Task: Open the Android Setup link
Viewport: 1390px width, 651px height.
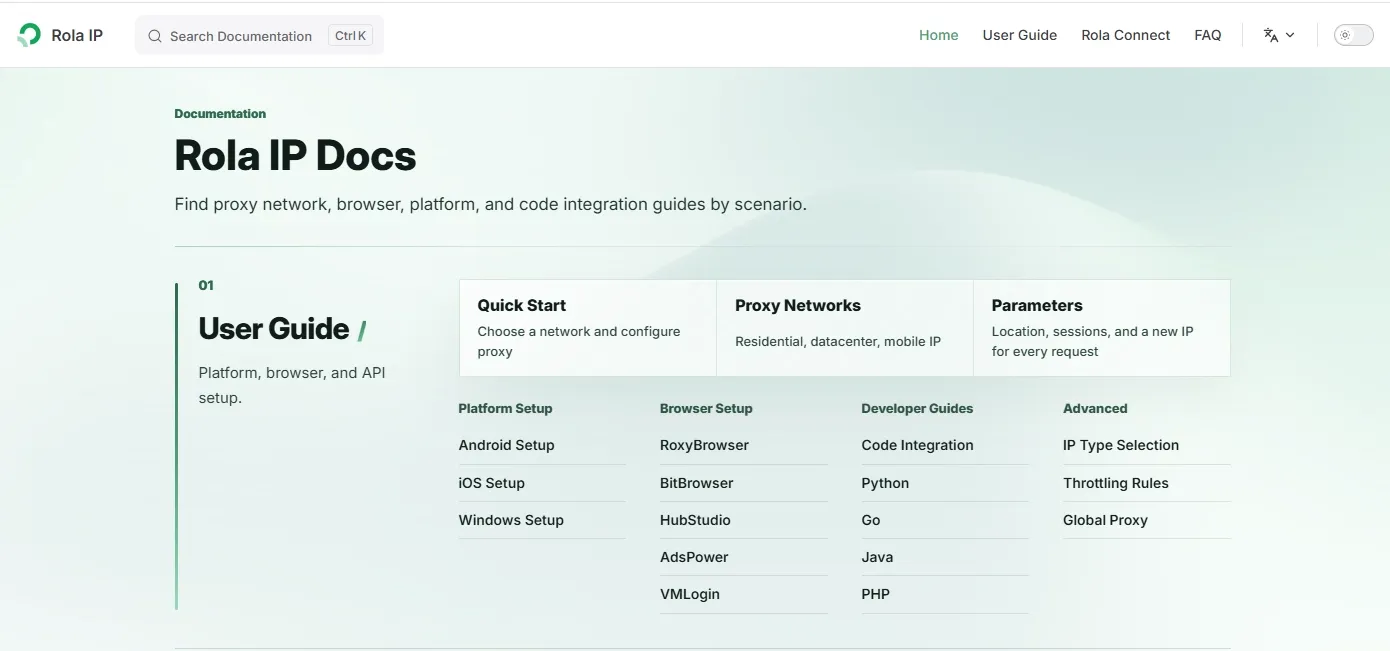Action: [x=506, y=445]
